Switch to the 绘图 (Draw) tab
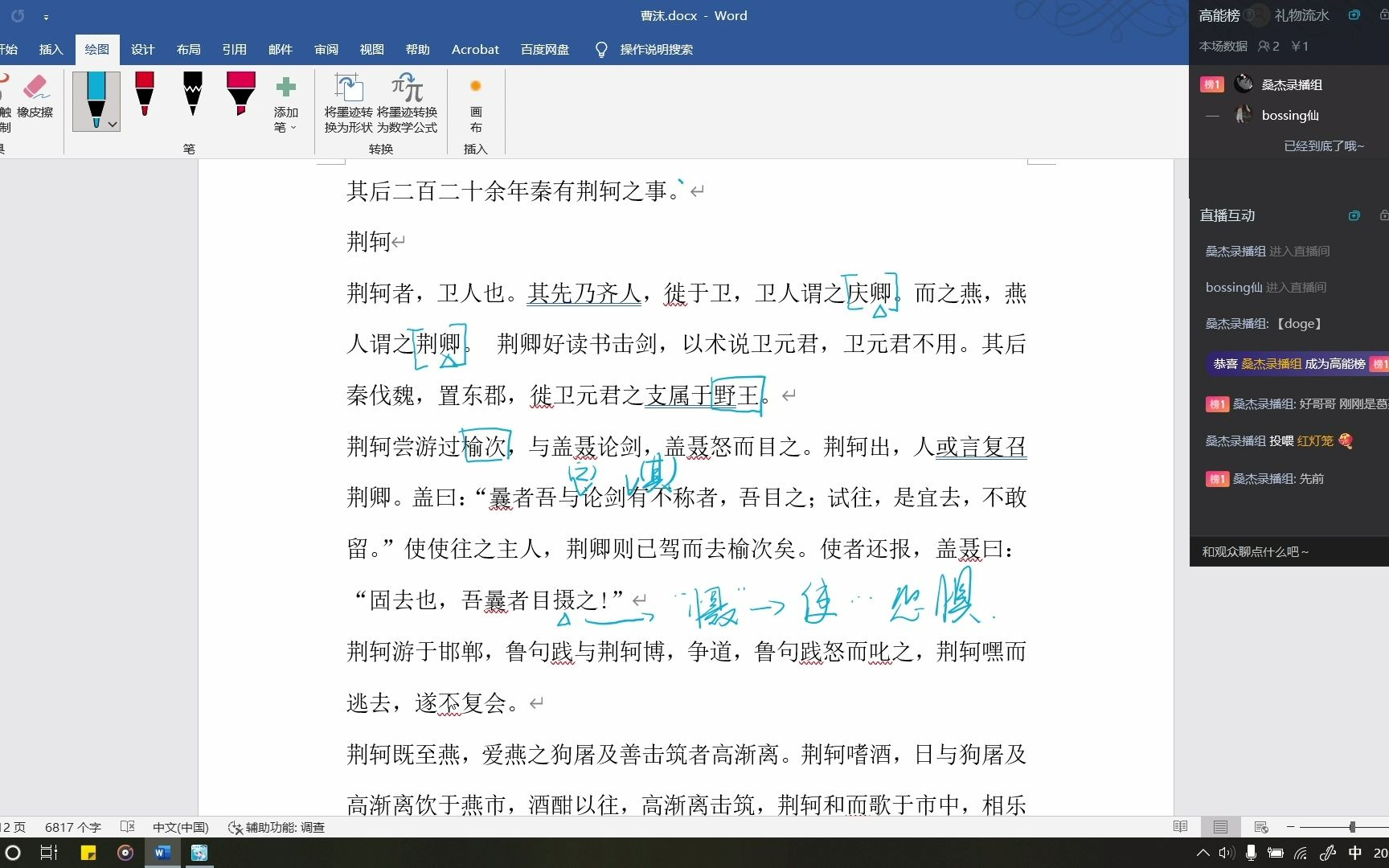1389x868 pixels. click(x=97, y=50)
